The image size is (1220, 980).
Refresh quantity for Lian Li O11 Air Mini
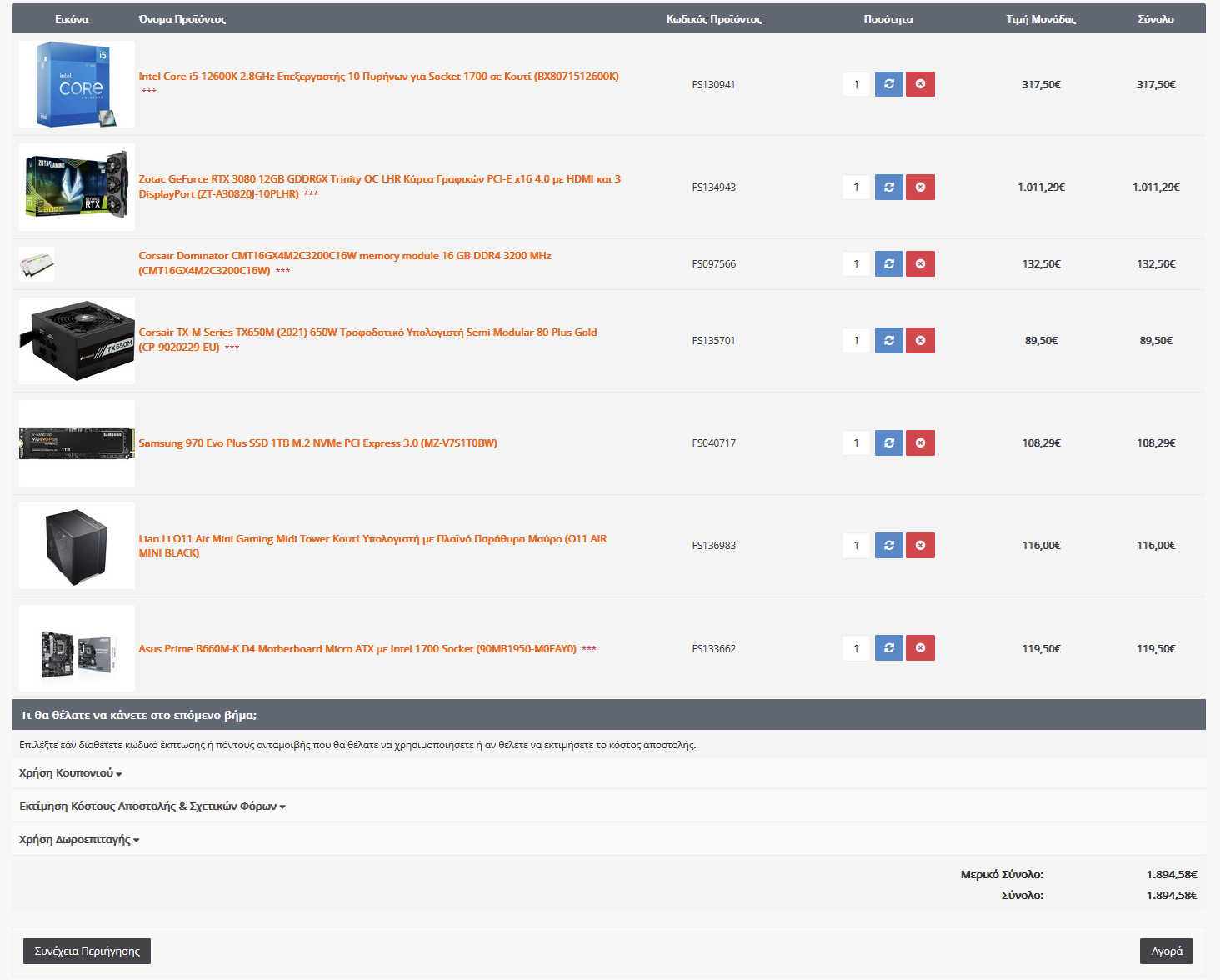(x=889, y=545)
